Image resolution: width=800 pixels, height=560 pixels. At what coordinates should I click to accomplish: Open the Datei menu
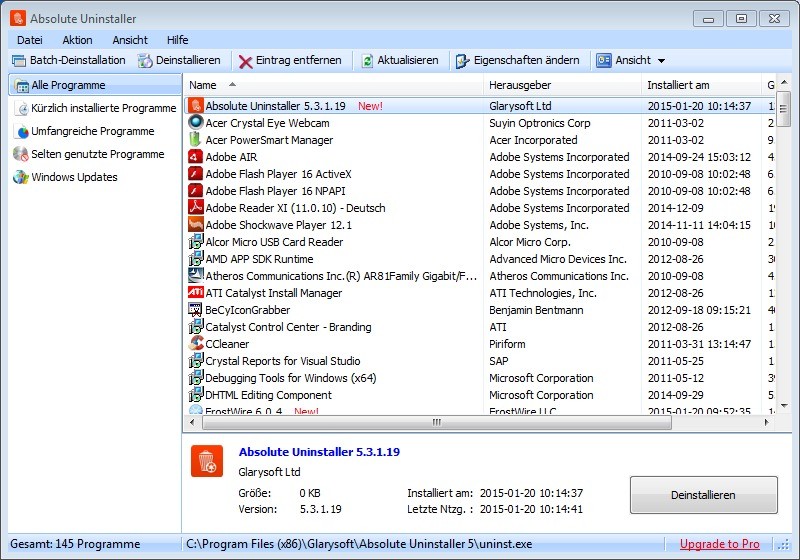pos(30,40)
